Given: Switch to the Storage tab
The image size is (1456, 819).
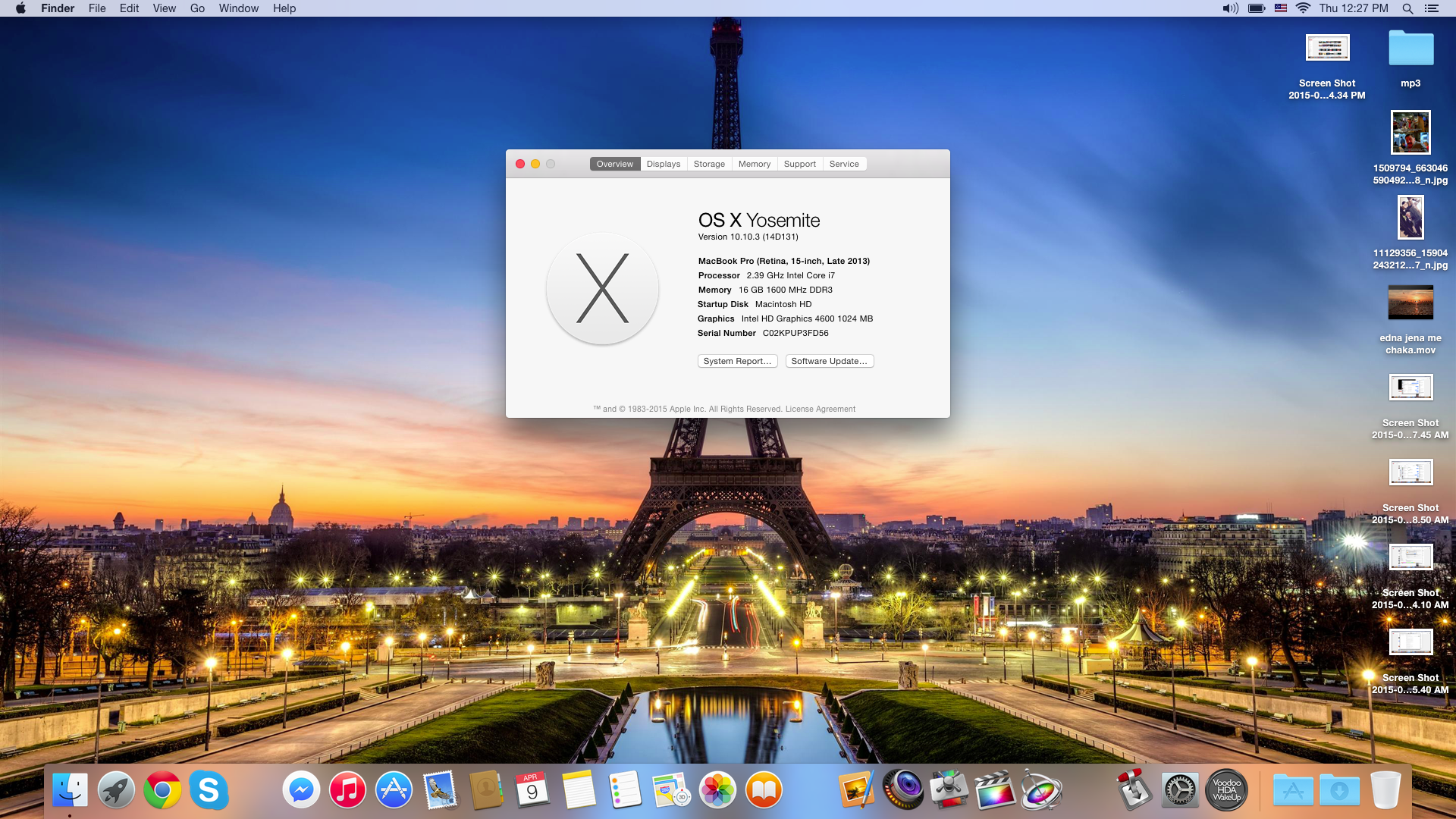Looking at the screenshot, I should tap(709, 164).
